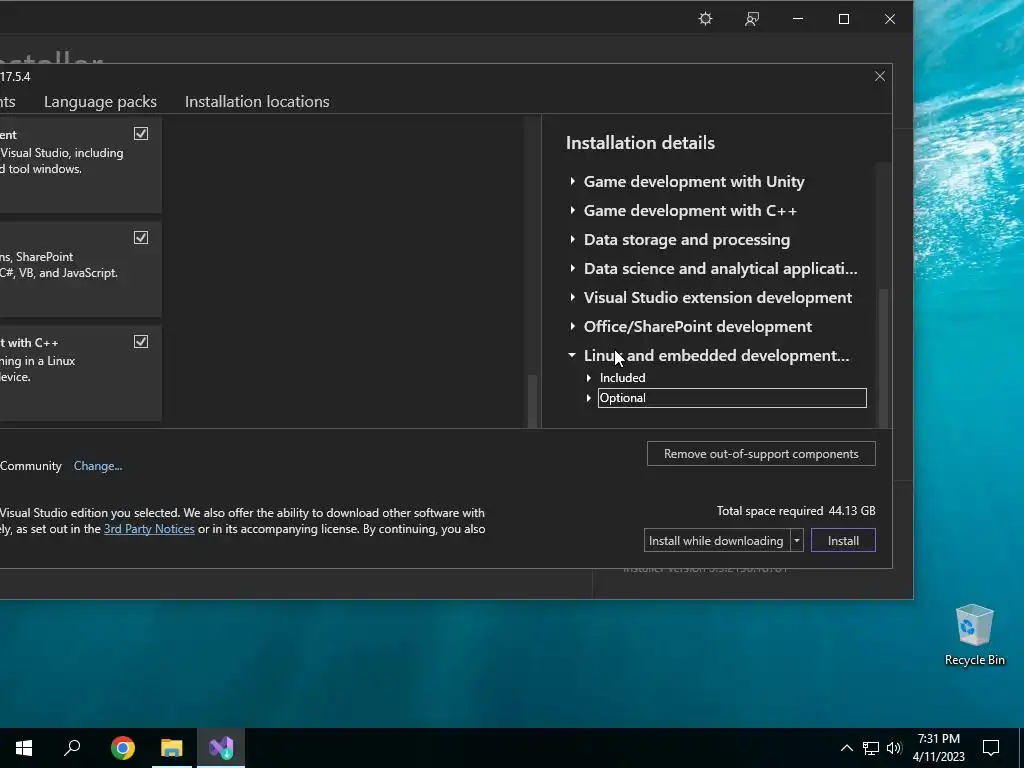Viewport: 1024px width, 768px height.
Task: Open Install while downloading dropdown arrow
Action: point(797,541)
